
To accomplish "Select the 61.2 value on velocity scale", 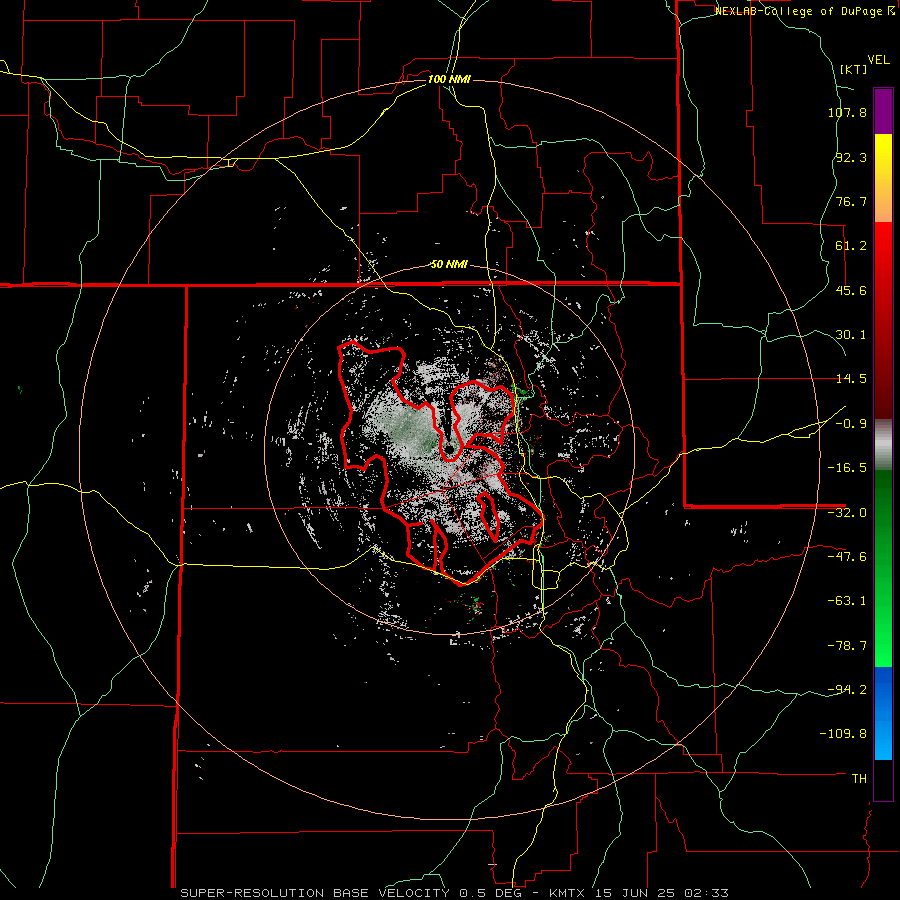I will [x=851, y=246].
